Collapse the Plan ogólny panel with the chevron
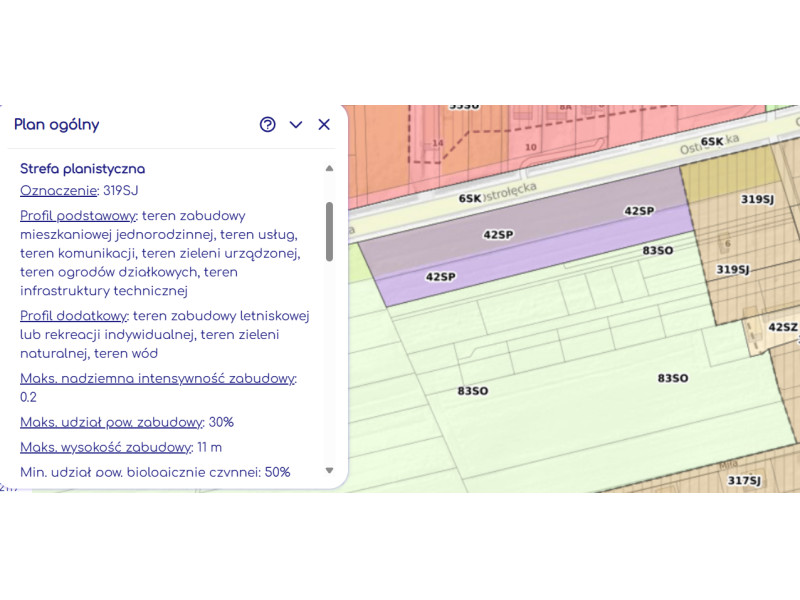800x600 pixels. [296, 124]
